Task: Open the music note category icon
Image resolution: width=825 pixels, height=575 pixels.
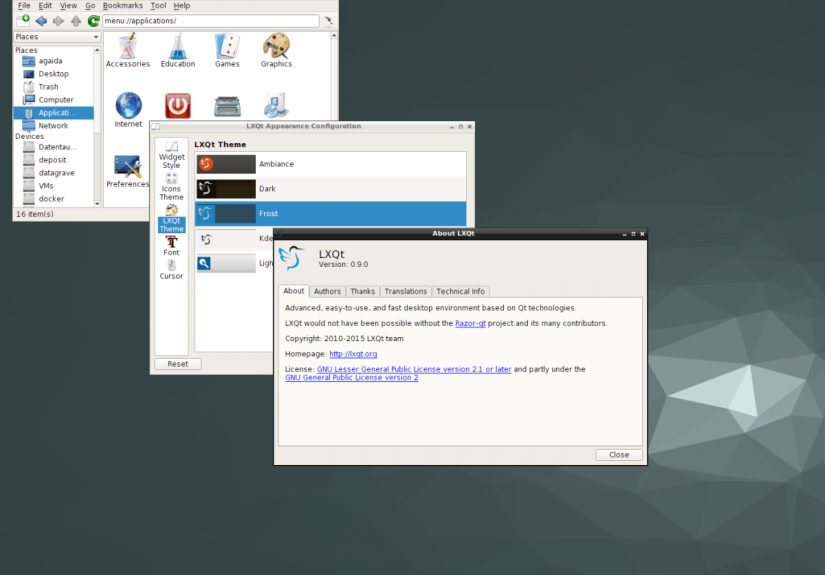Action: pyautogui.click(x=276, y=106)
